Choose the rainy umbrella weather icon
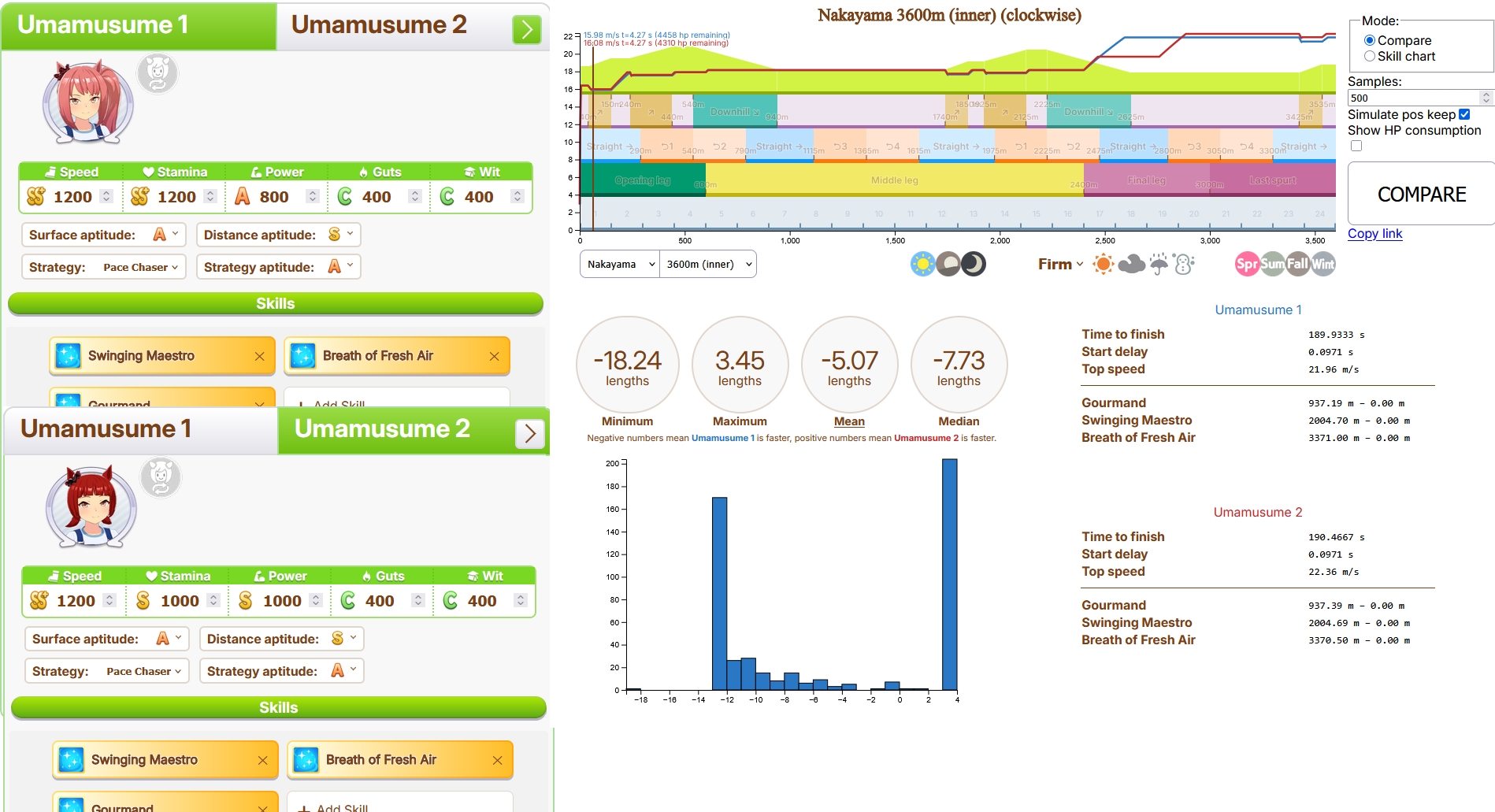This screenshot has width=1495, height=812. click(x=1159, y=264)
